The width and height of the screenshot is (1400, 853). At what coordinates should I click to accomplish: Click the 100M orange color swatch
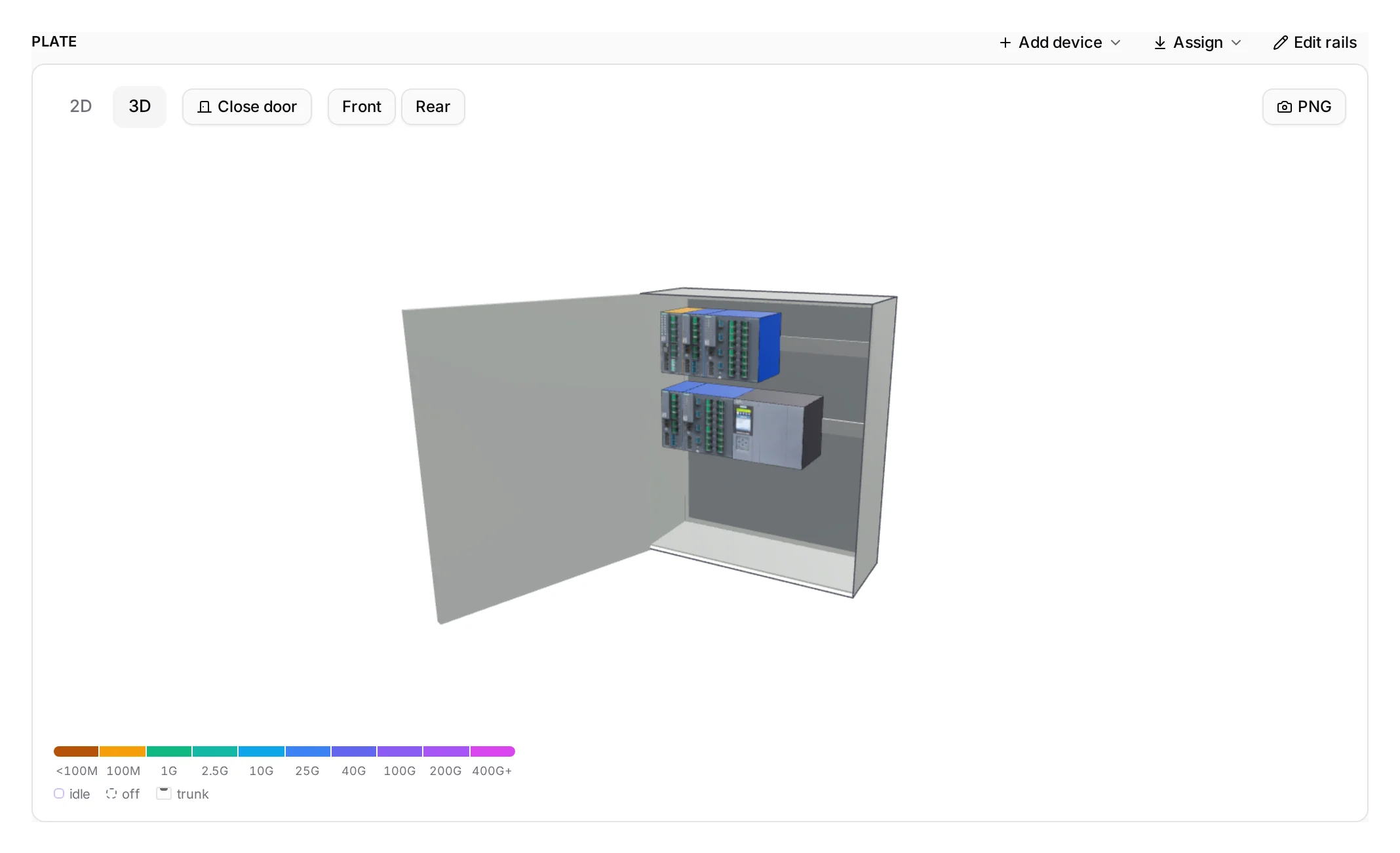click(123, 751)
